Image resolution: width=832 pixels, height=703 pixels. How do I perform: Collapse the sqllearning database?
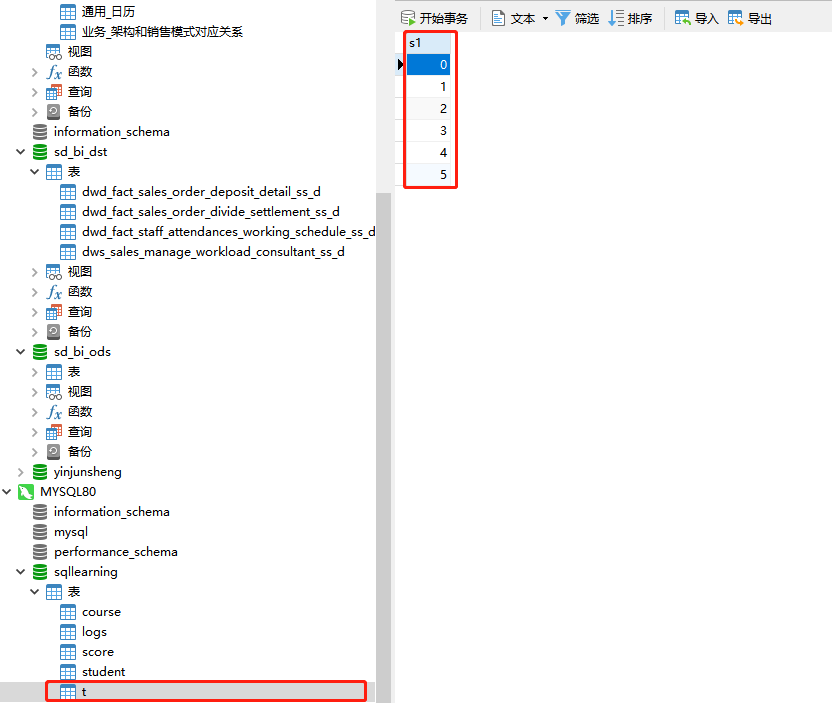pos(21,572)
